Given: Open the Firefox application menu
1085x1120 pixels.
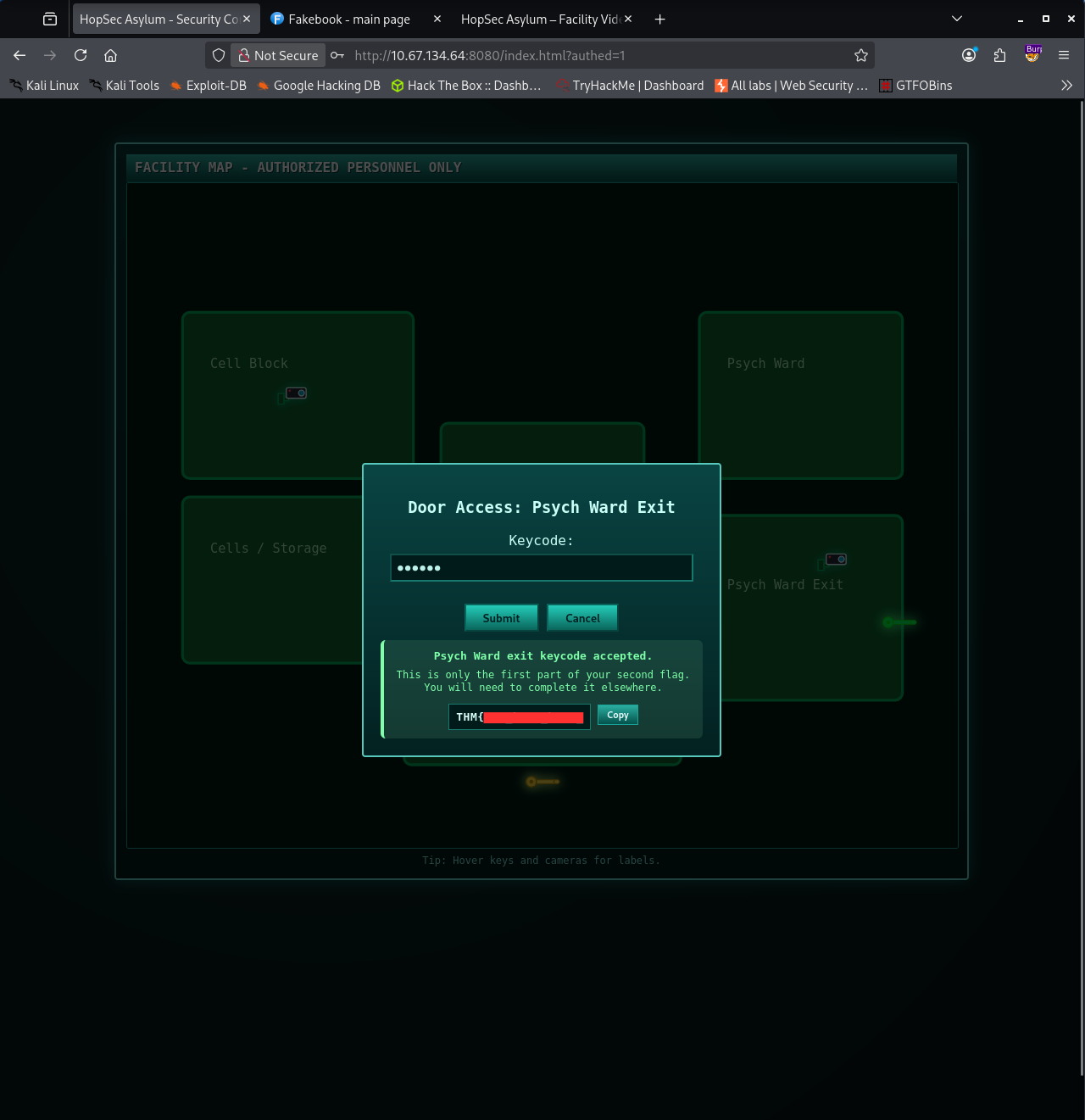Looking at the screenshot, I should [x=1064, y=56].
